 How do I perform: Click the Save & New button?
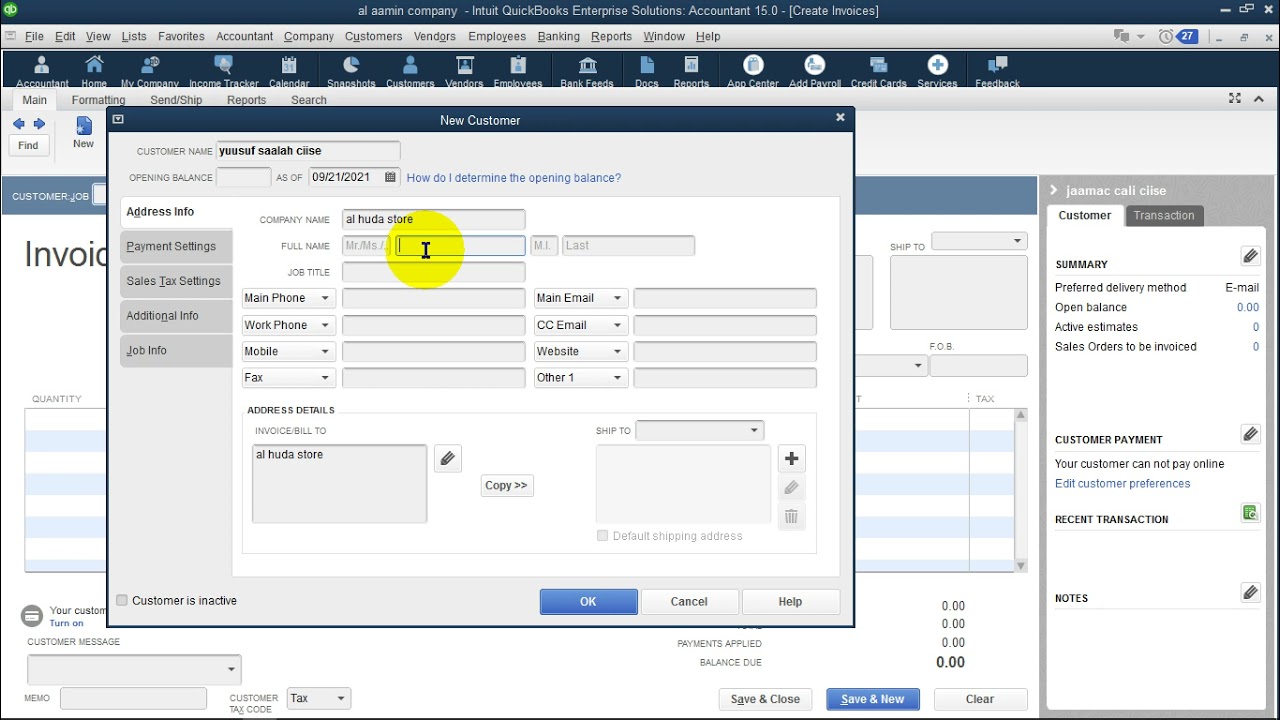coord(873,699)
